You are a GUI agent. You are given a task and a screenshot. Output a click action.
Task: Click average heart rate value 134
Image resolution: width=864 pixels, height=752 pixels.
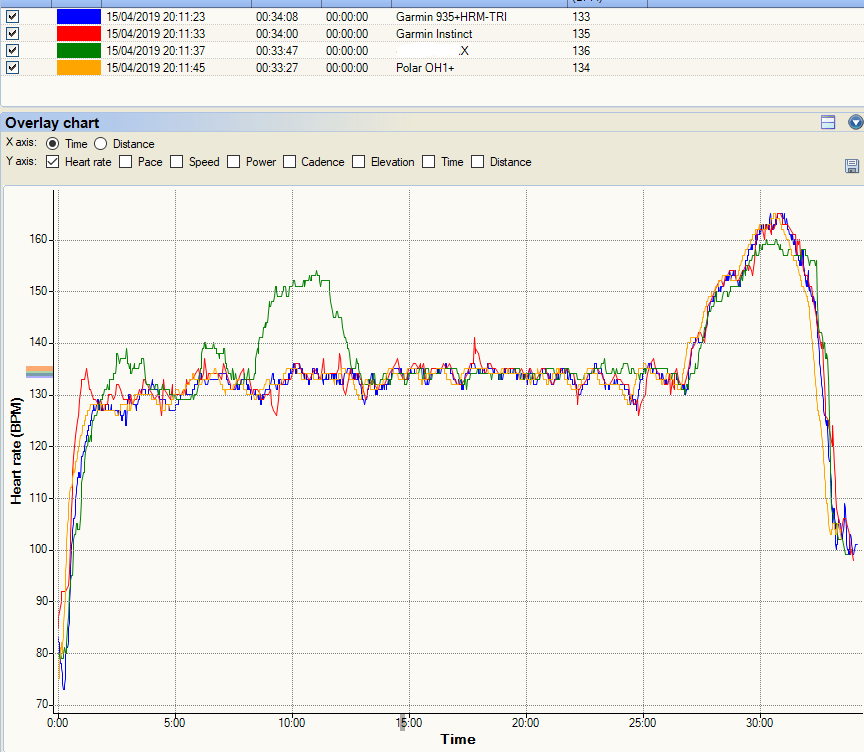tap(581, 68)
